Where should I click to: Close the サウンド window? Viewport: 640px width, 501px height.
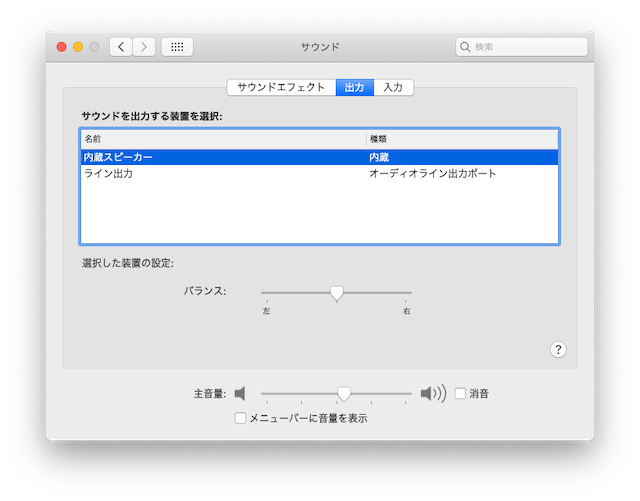(62, 47)
